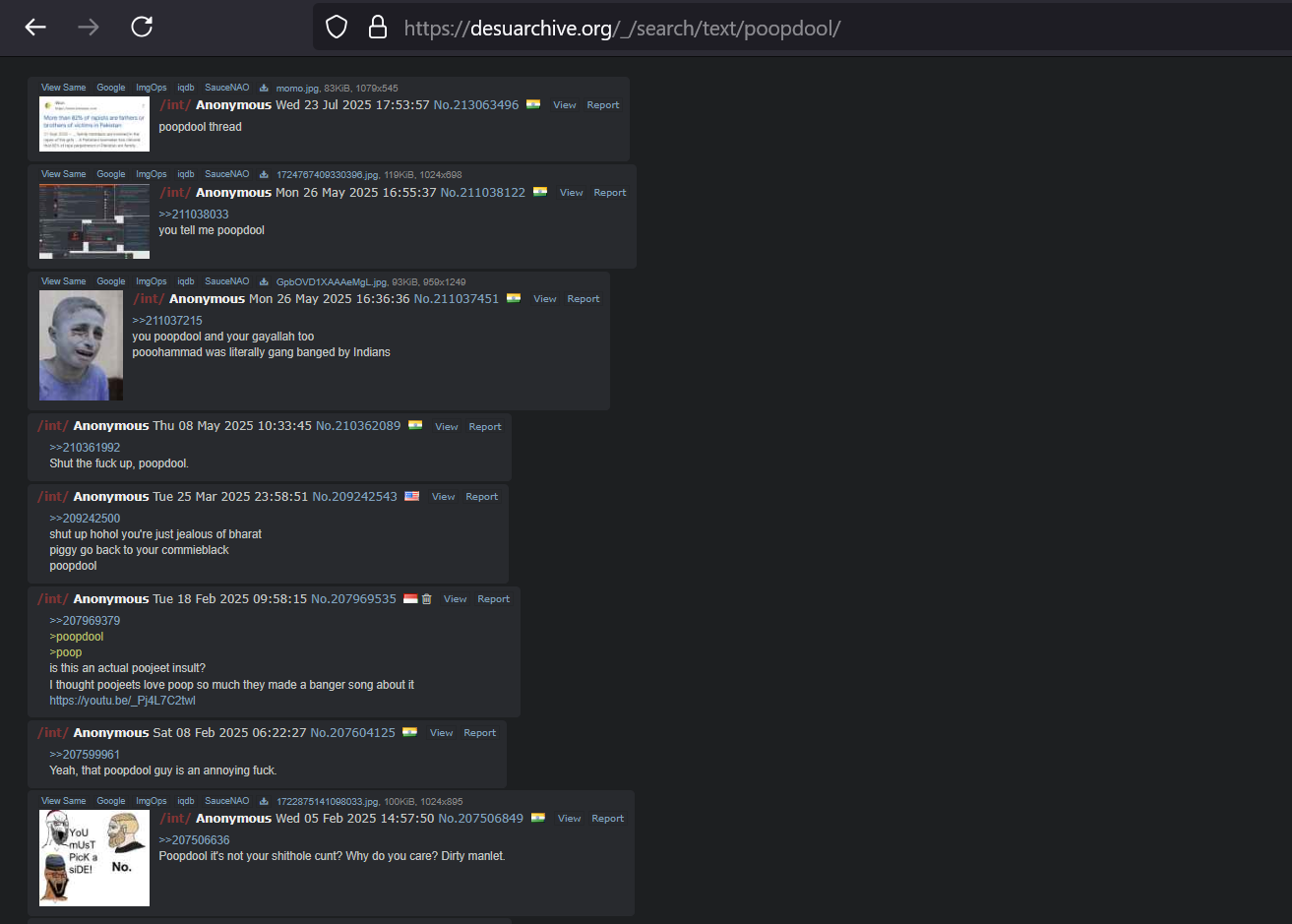Viewport: 1292px width, 924px height.
Task: Open the /int/ board link on post No.207604125
Action: pyautogui.click(x=53, y=733)
